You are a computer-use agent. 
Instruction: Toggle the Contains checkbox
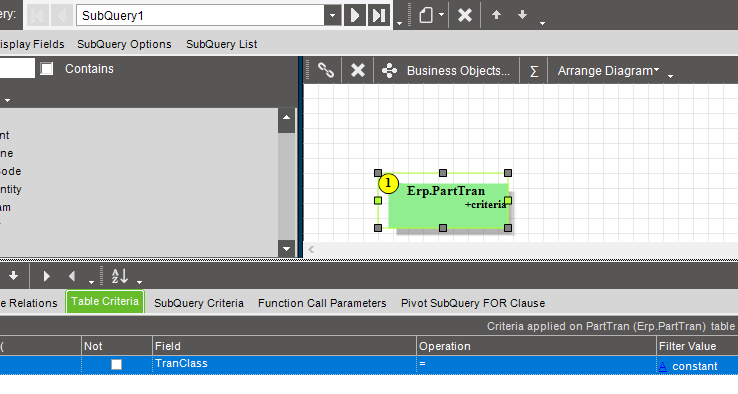(x=47, y=69)
